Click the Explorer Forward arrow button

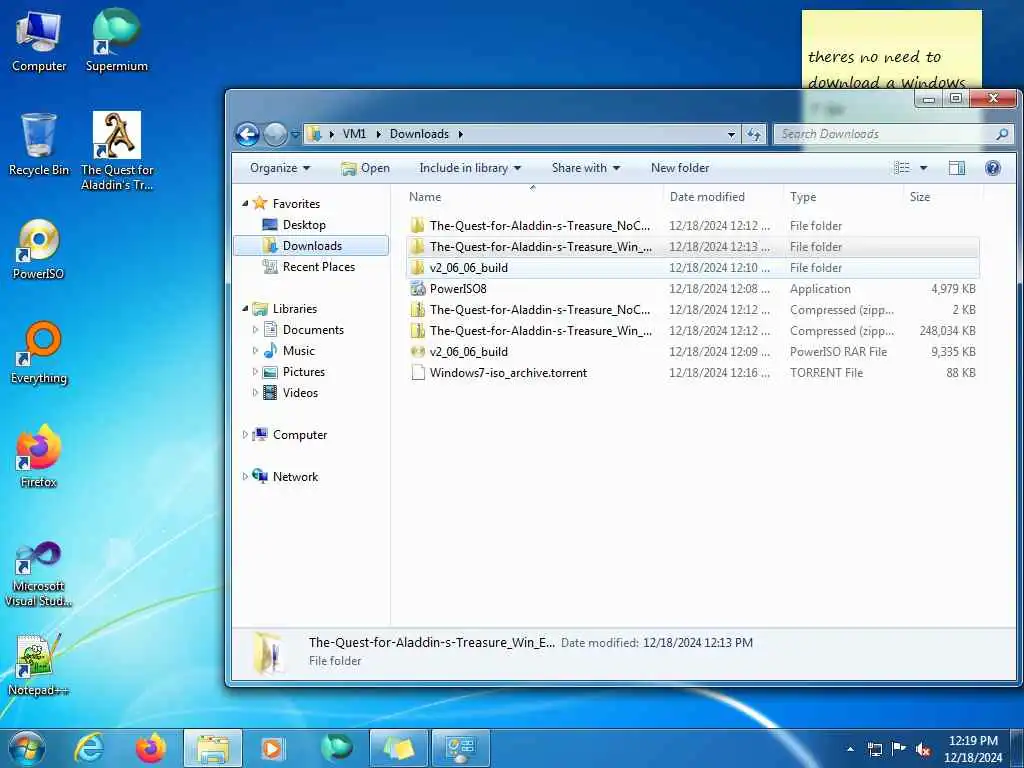(x=275, y=135)
